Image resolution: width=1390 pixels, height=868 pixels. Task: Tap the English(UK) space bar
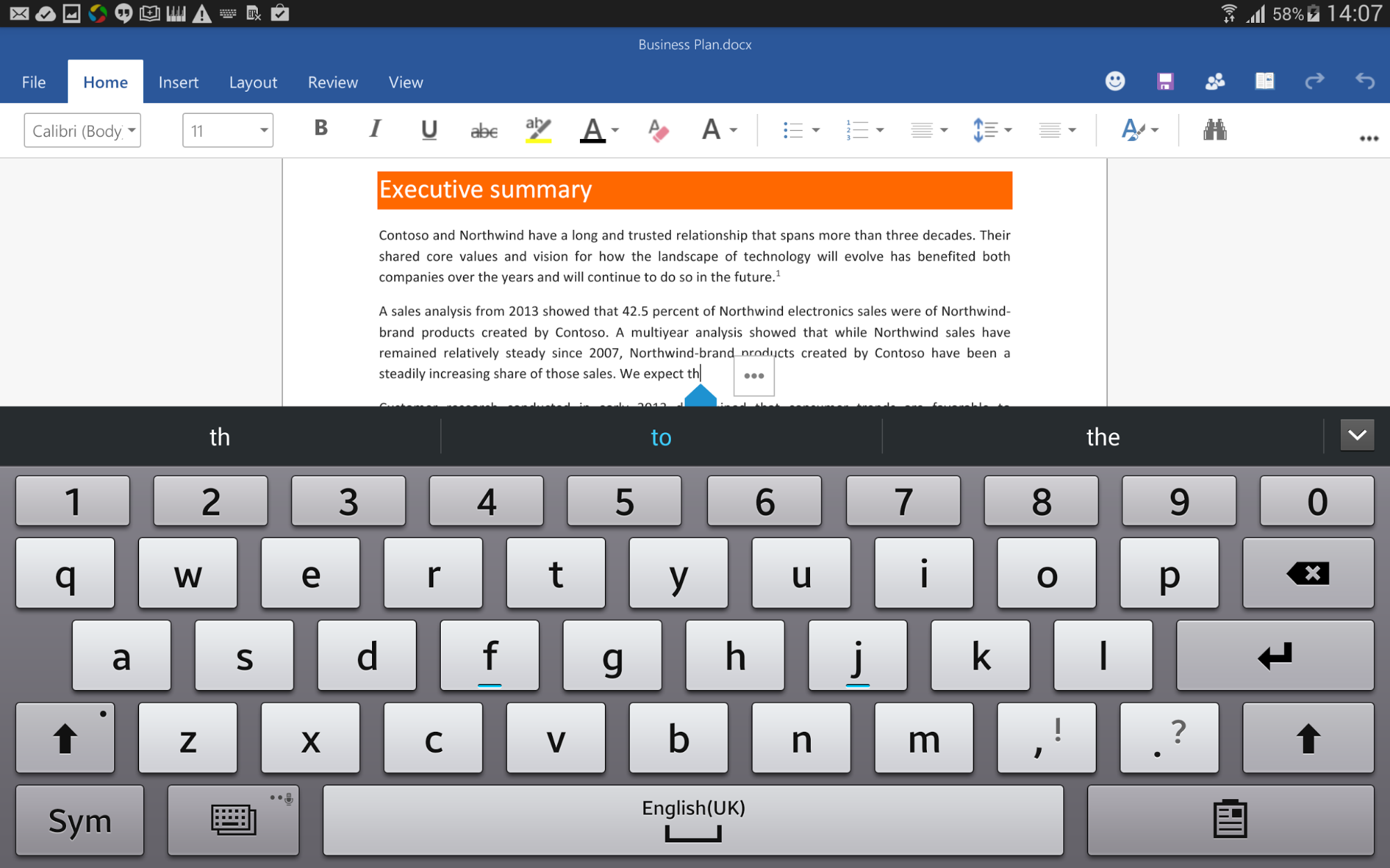pyautogui.click(x=693, y=820)
